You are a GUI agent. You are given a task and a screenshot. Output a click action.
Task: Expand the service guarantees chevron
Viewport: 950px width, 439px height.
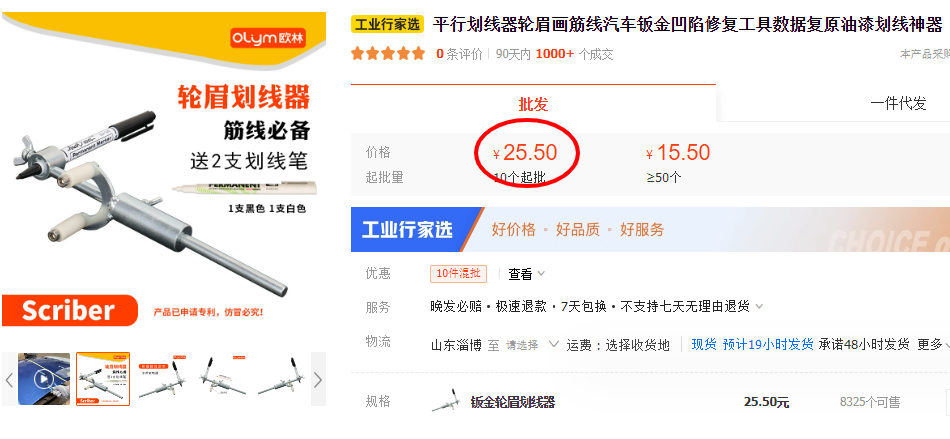click(x=759, y=307)
